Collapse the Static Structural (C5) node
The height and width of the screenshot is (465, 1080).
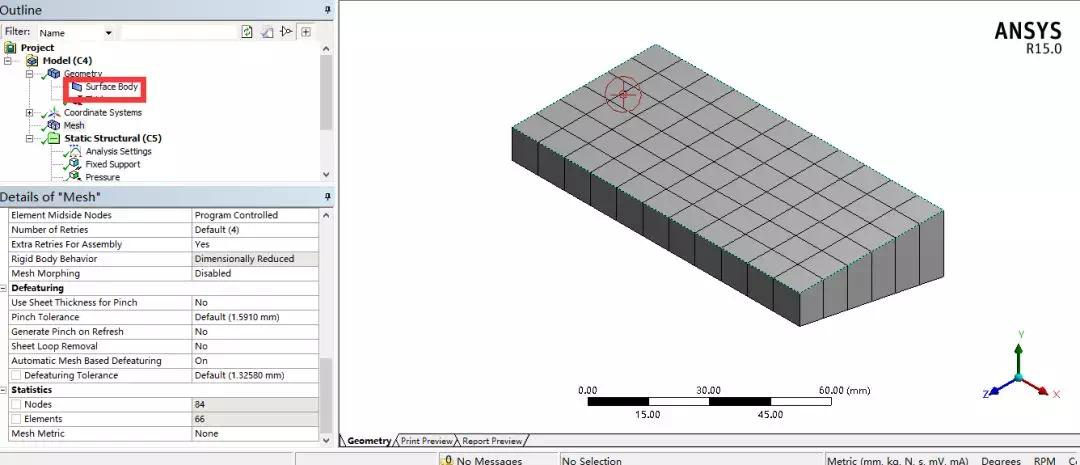[28, 138]
